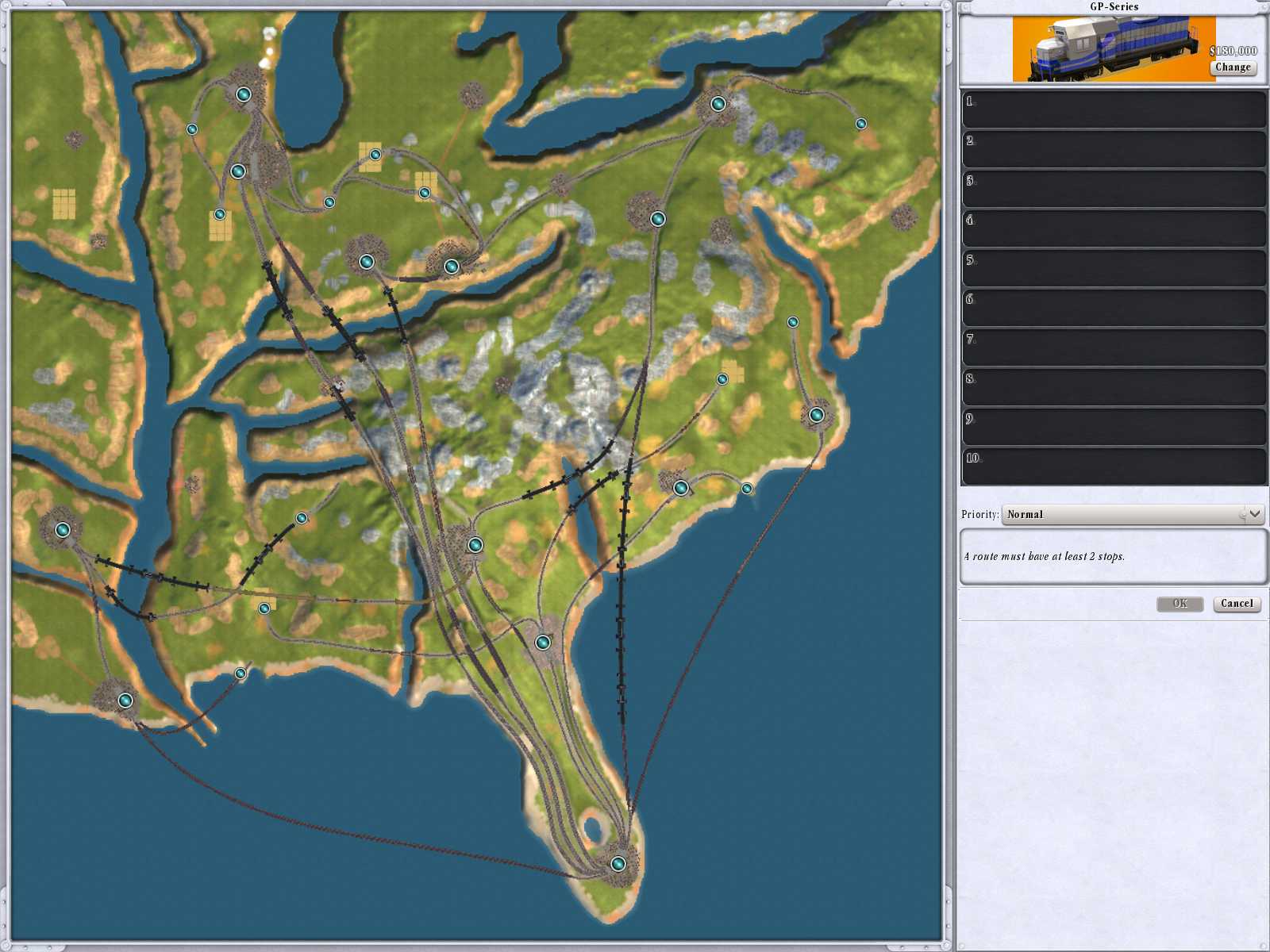The height and width of the screenshot is (952, 1270).
Task: Select small station on the right yellow farm grid
Action: (425, 193)
